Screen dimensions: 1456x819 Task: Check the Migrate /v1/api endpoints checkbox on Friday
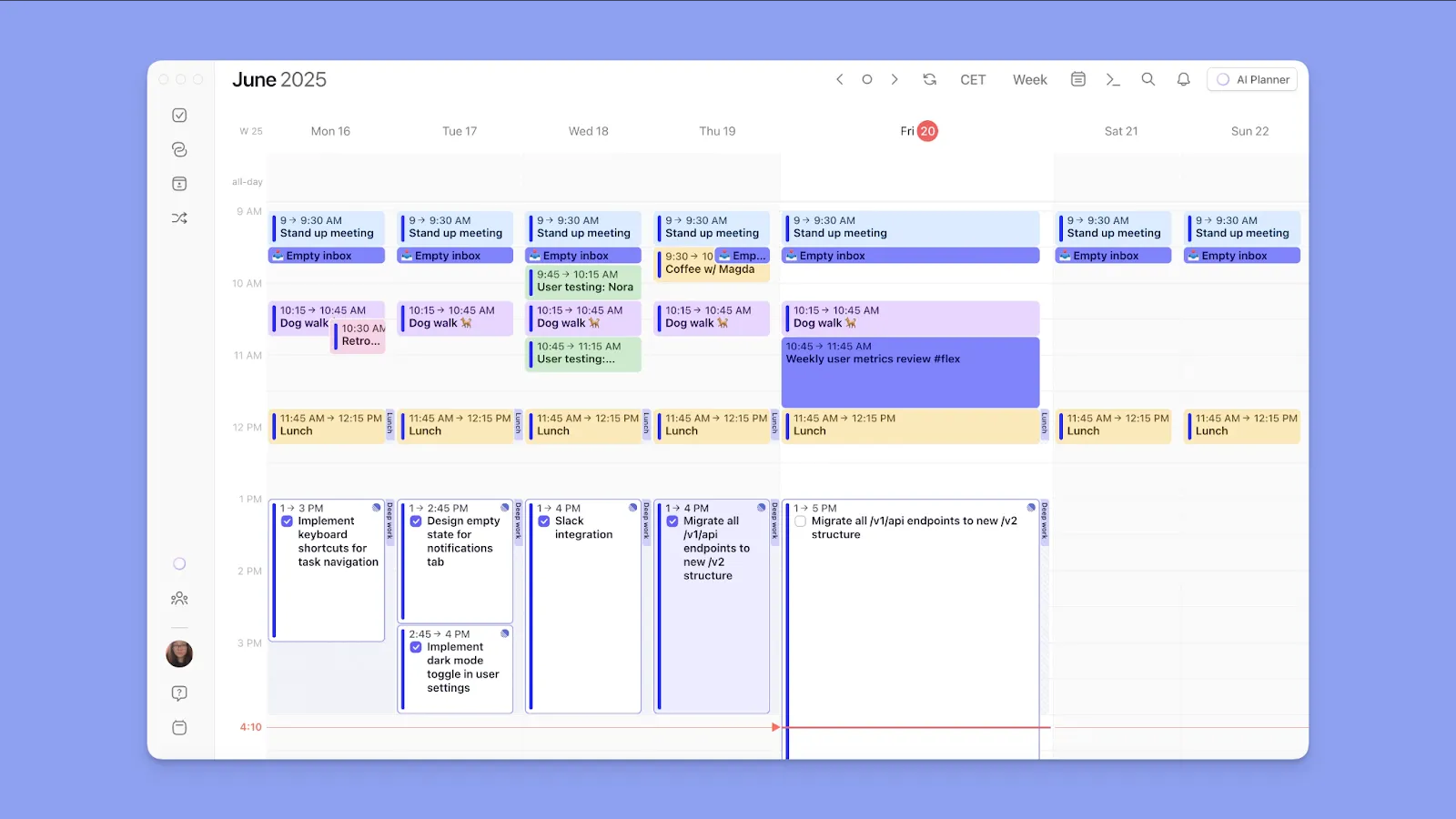800,521
